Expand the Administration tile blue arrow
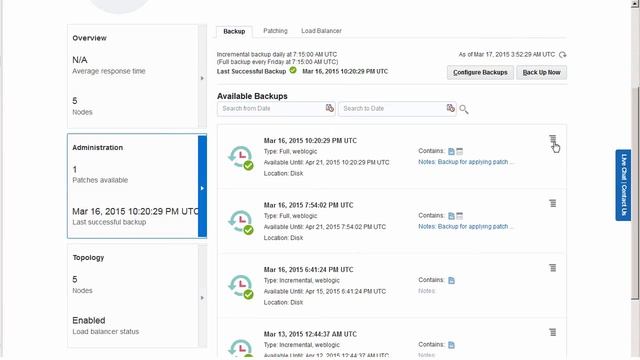The width and height of the screenshot is (640, 360). point(202,188)
